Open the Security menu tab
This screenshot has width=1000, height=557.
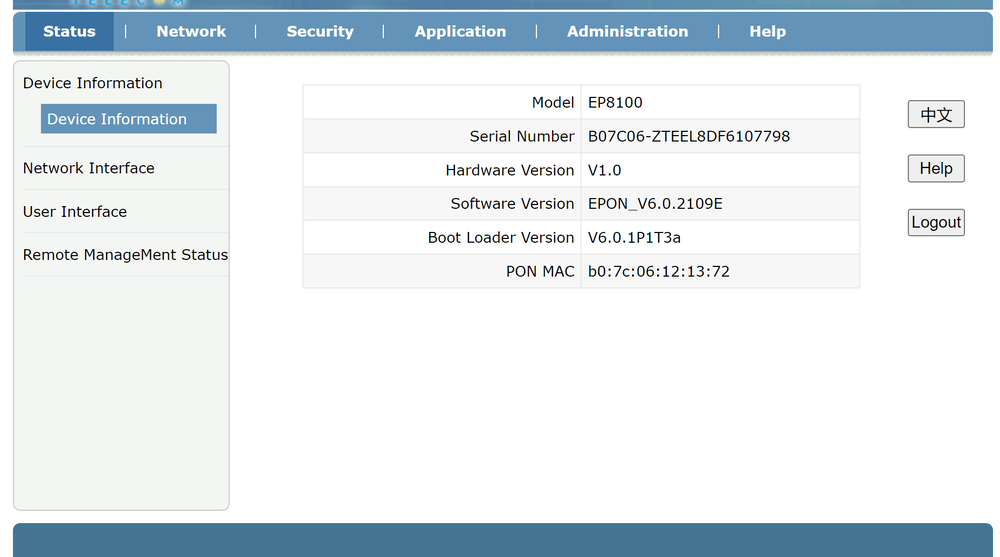(x=320, y=31)
